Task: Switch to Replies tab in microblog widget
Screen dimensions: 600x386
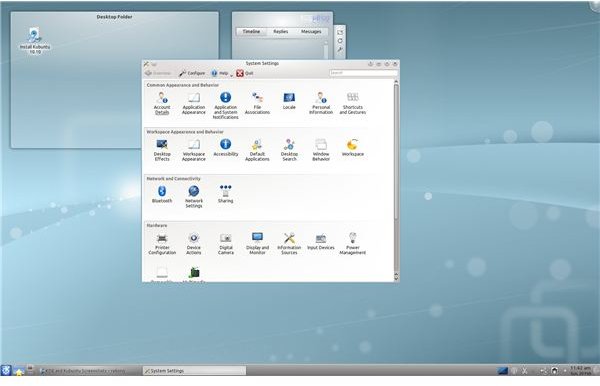Action: (x=280, y=31)
